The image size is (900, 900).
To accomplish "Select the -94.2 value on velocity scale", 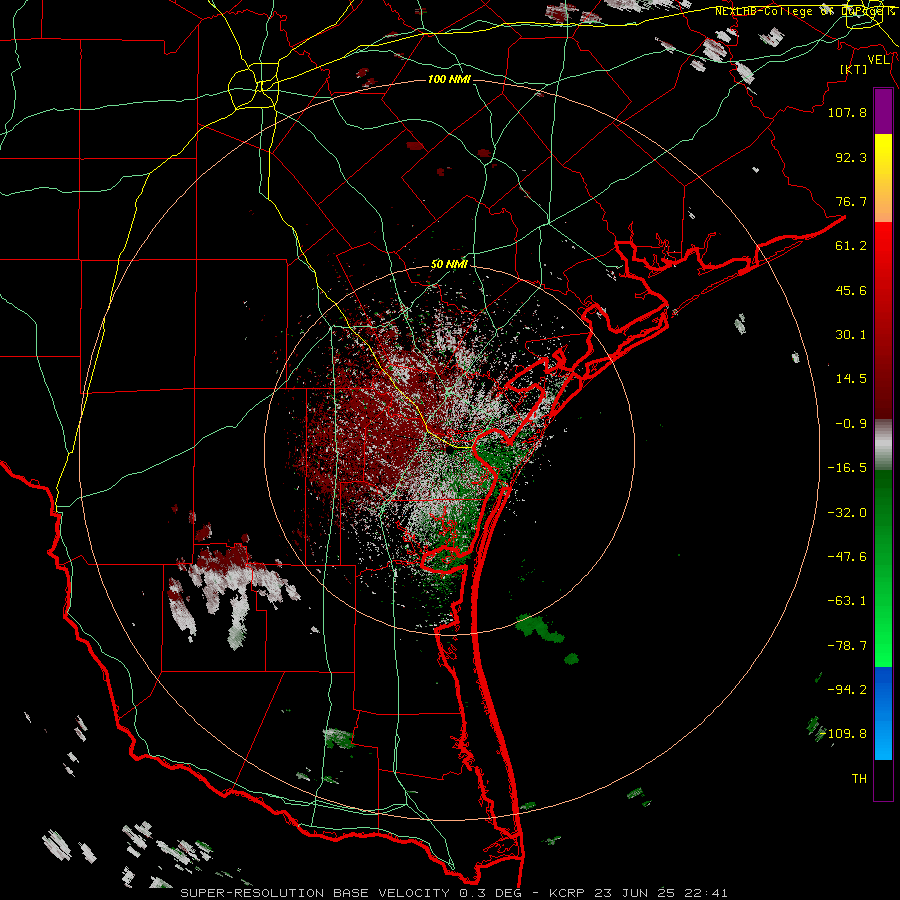I will [847, 690].
